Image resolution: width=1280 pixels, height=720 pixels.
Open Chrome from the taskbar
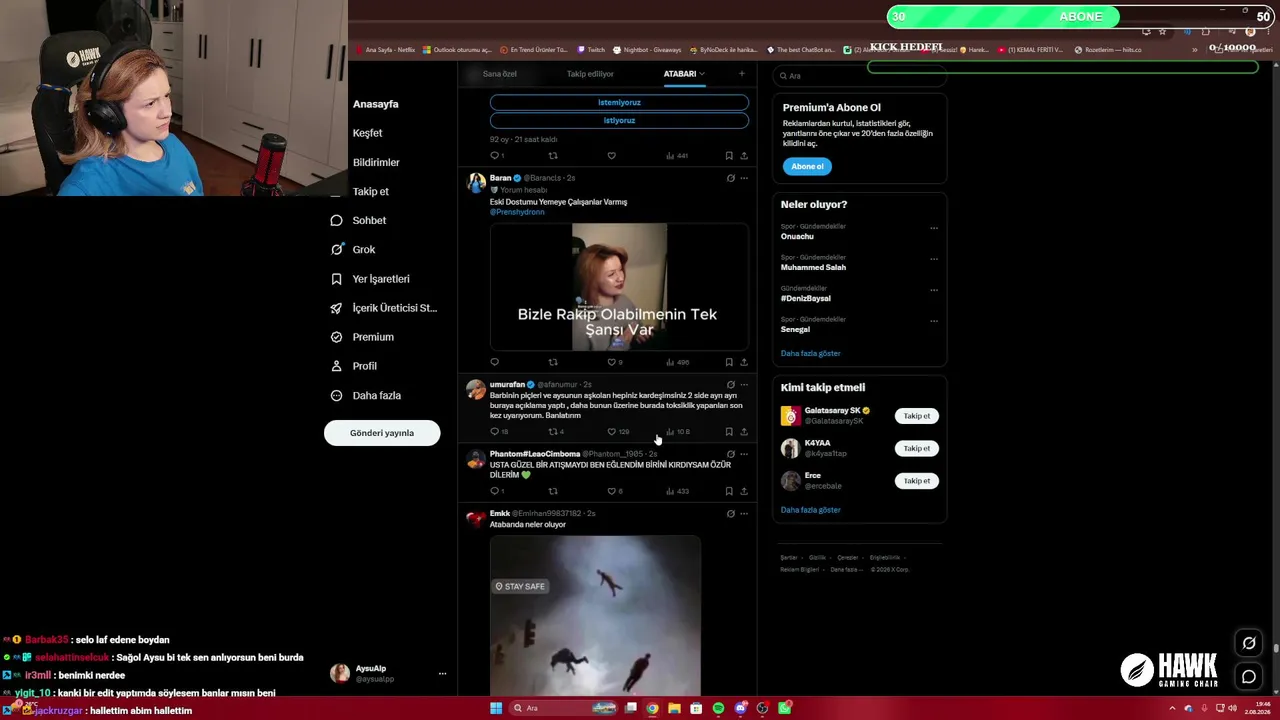click(x=652, y=708)
